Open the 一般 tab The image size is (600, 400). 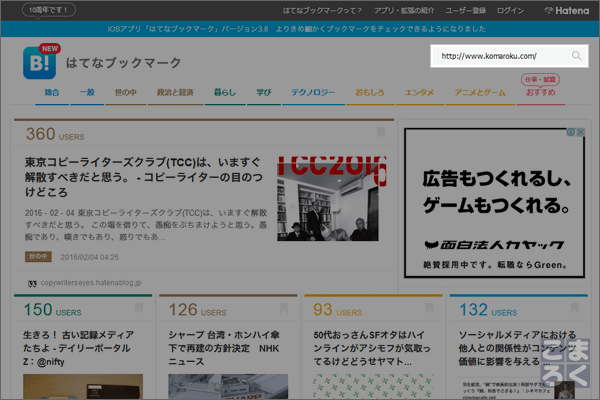tap(87, 92)
